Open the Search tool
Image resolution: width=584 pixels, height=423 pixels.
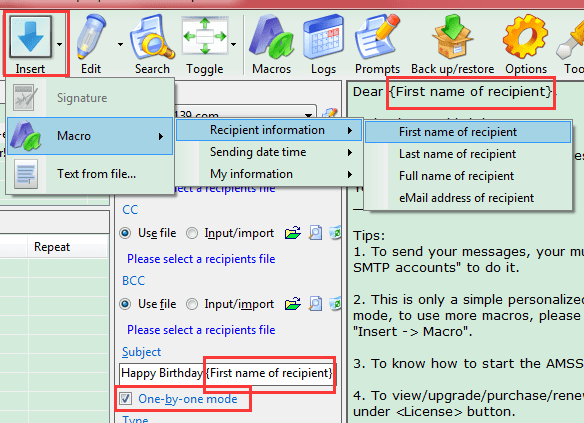tap(152, 44)
